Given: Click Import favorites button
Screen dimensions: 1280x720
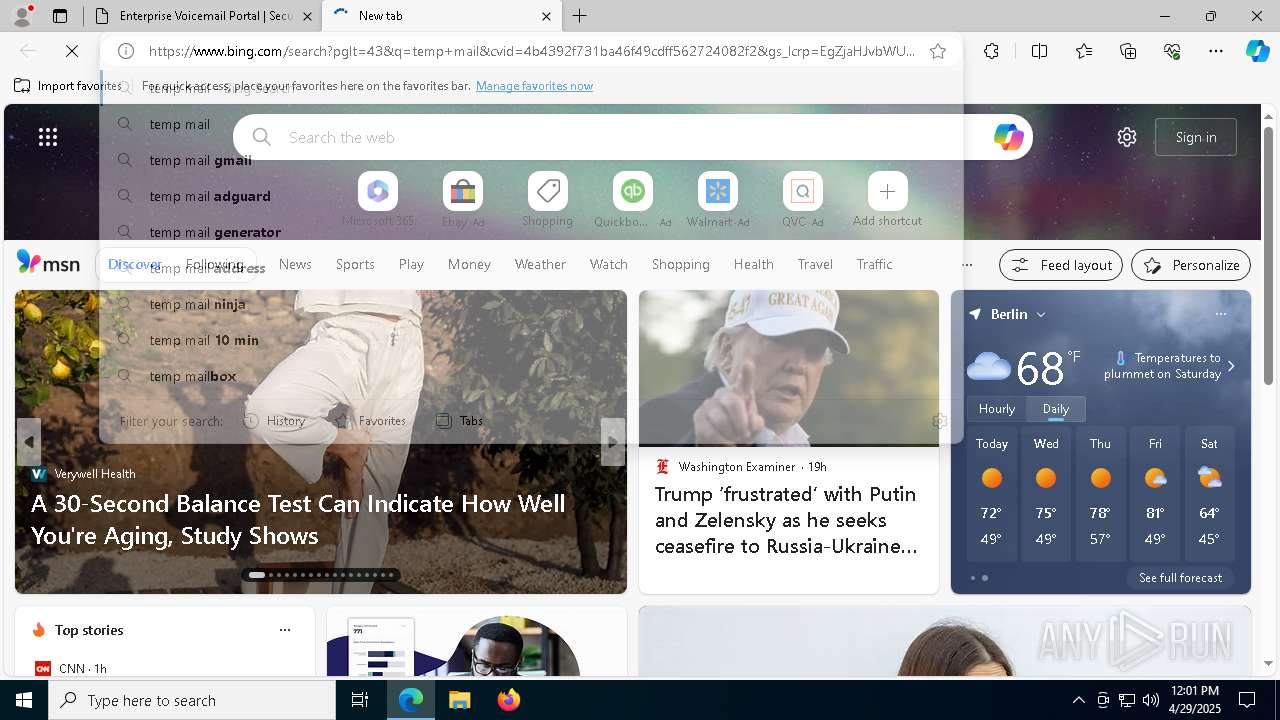Looking at the screenshot, I should [67, 86].
